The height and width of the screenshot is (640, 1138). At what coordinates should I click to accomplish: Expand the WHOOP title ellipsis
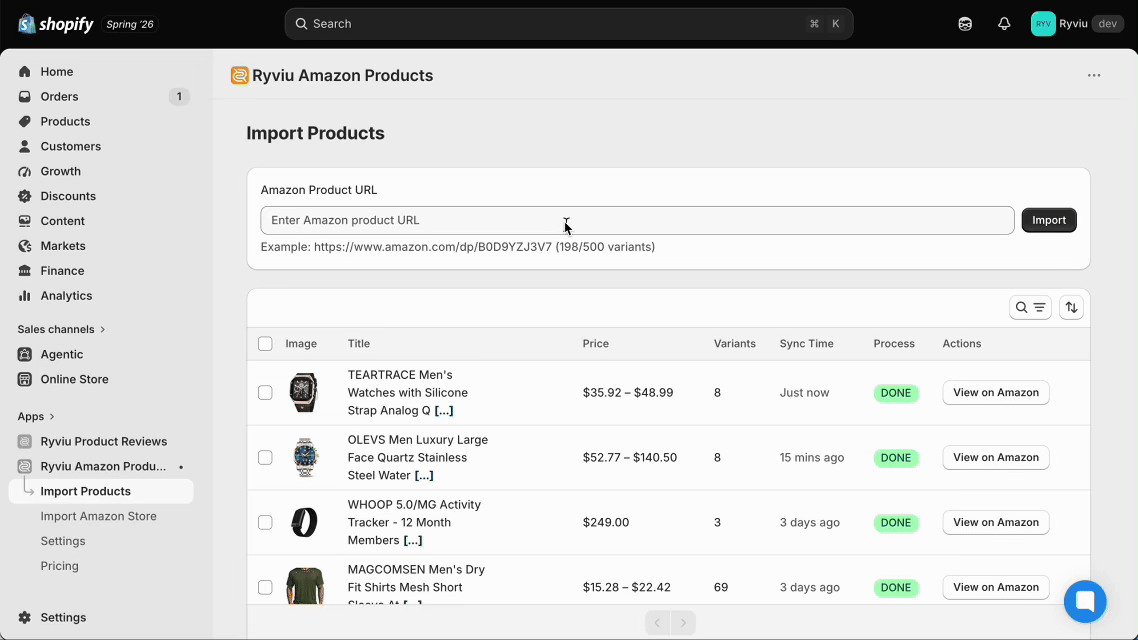click(413, 540)
